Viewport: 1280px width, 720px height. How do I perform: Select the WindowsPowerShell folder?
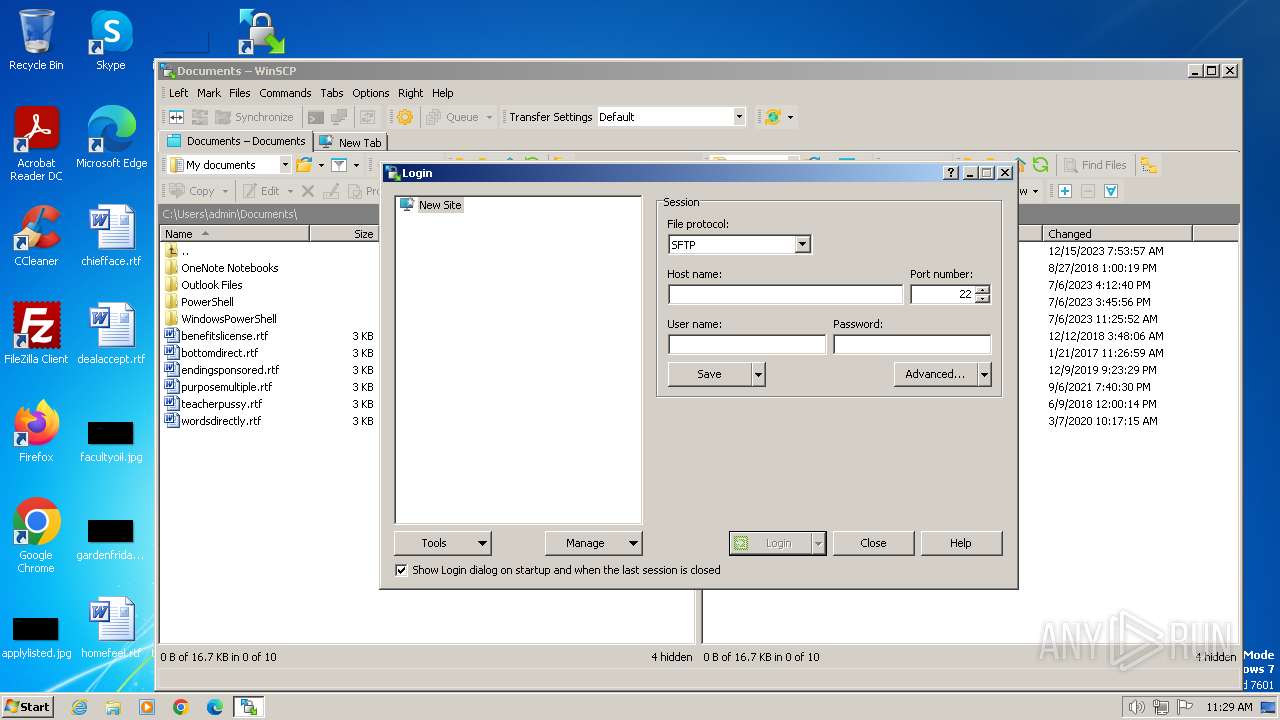coord(228,319)
